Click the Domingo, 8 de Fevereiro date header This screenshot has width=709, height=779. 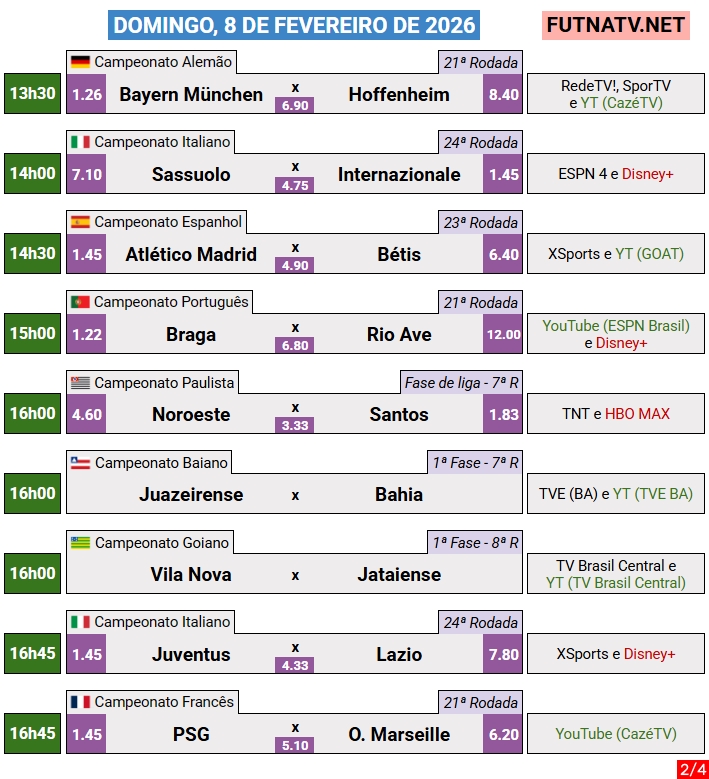pyautogui.click(x=293, y=25)
